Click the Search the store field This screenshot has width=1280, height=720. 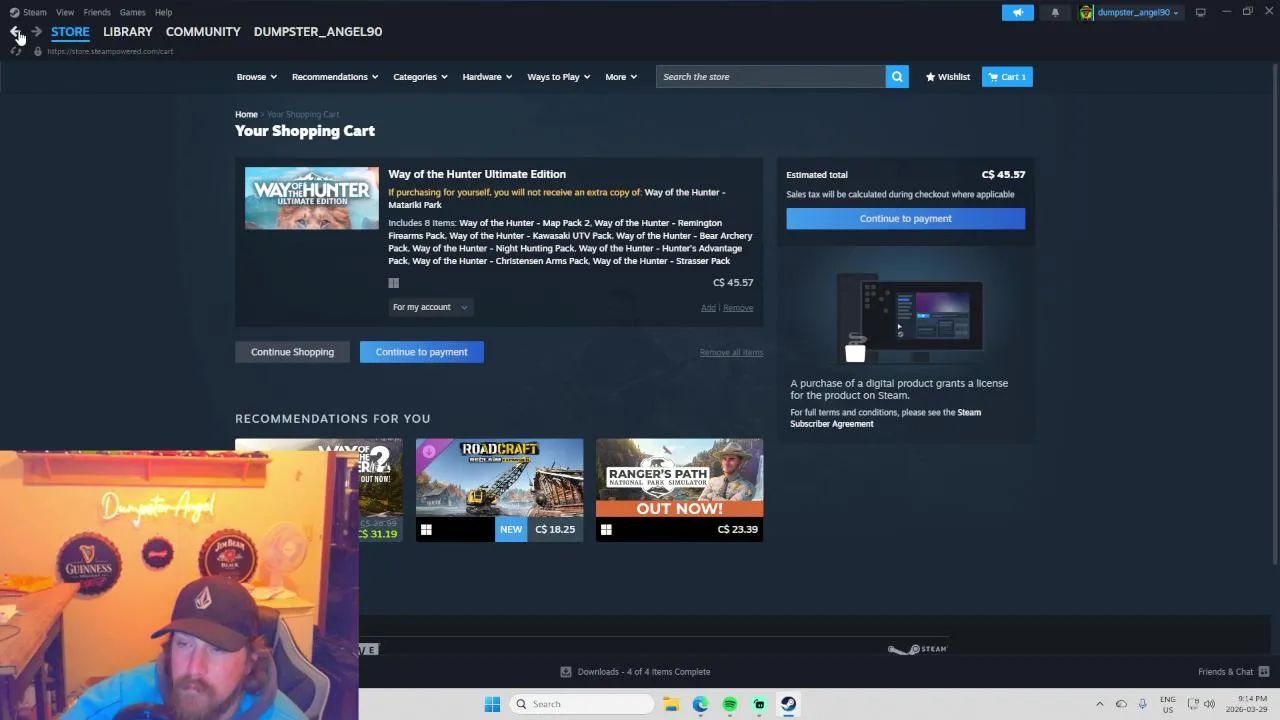(771, 77)
